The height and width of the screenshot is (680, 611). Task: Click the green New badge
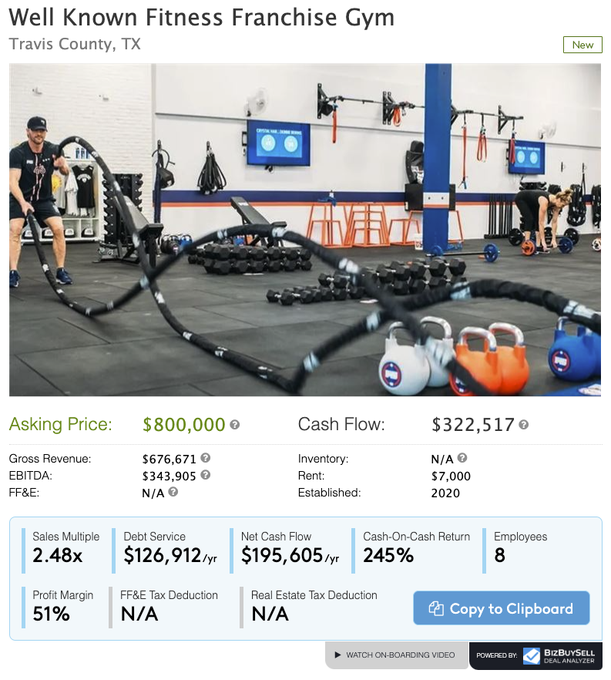coord(582,45)
